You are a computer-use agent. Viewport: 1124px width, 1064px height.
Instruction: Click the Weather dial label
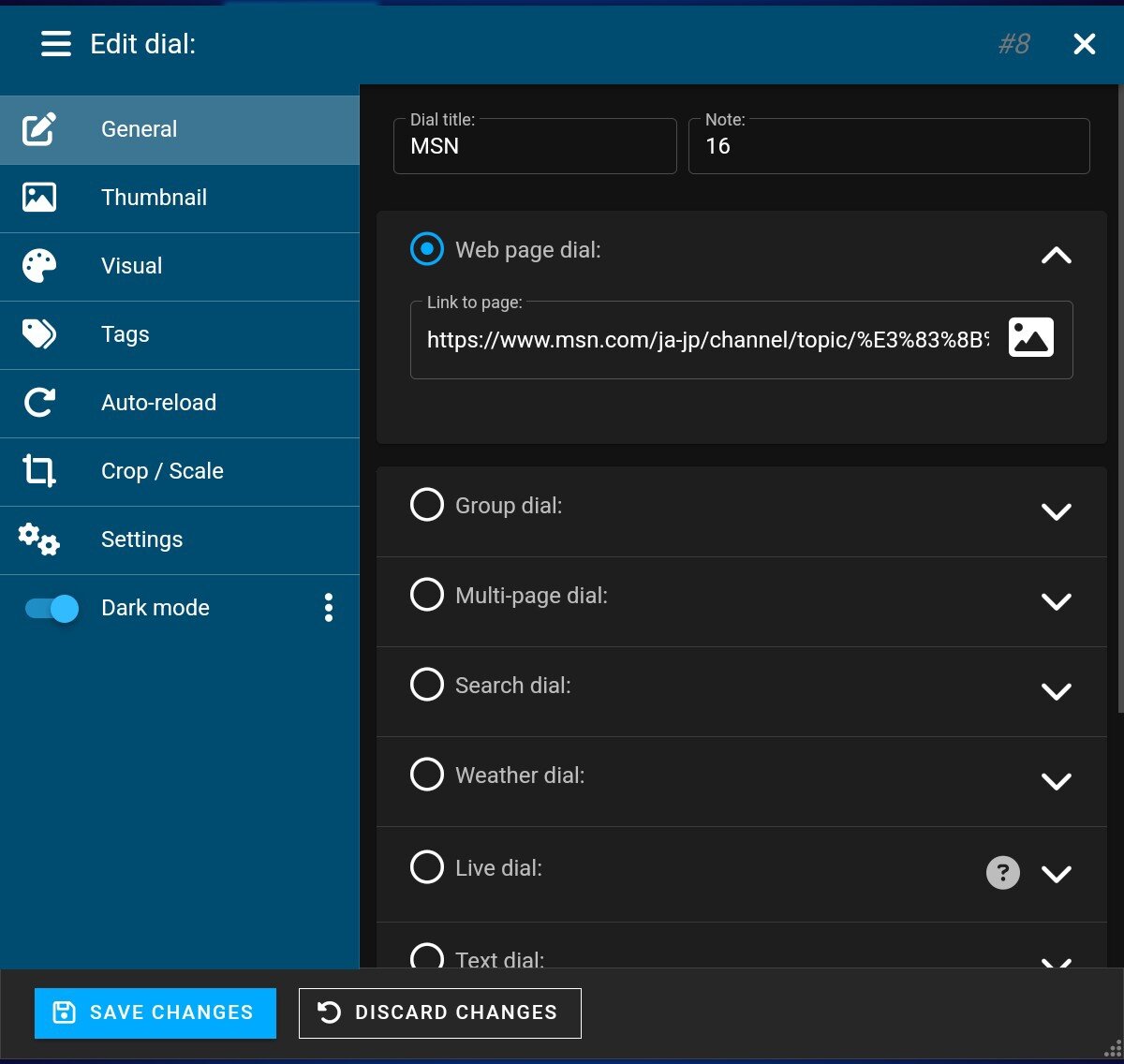point(520,776)
